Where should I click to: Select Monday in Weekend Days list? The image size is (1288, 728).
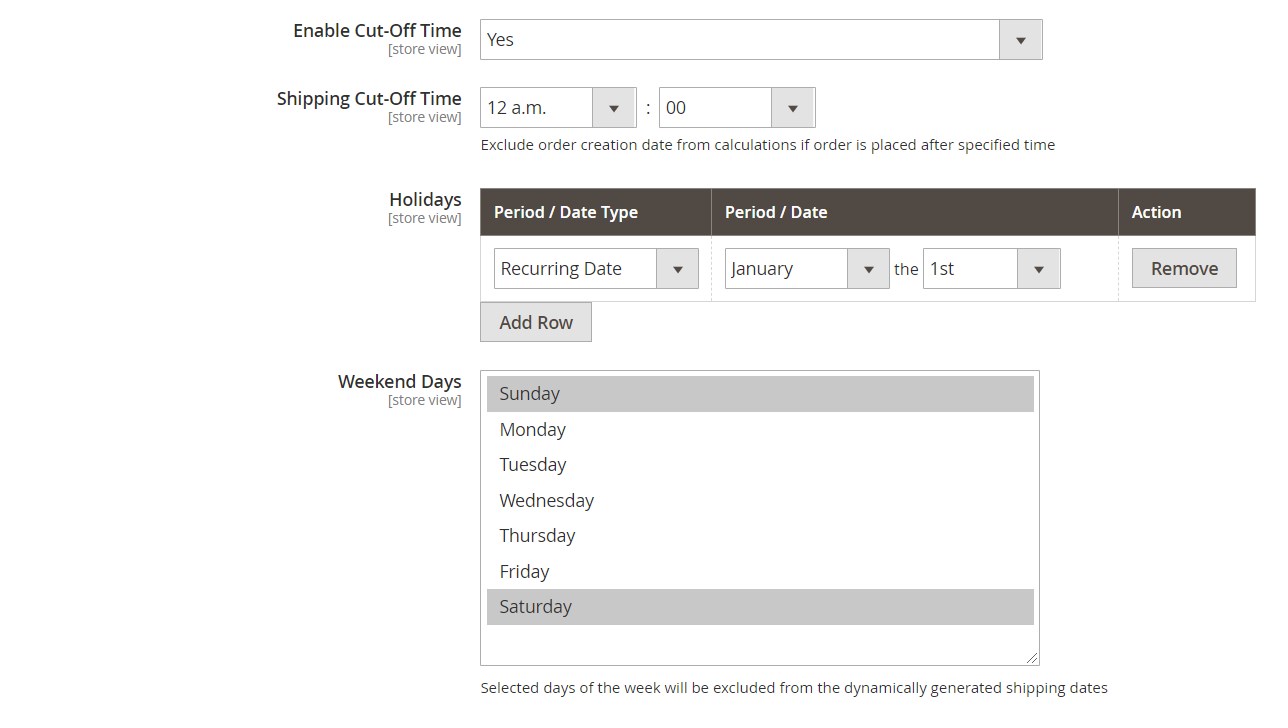coord(759,430)
